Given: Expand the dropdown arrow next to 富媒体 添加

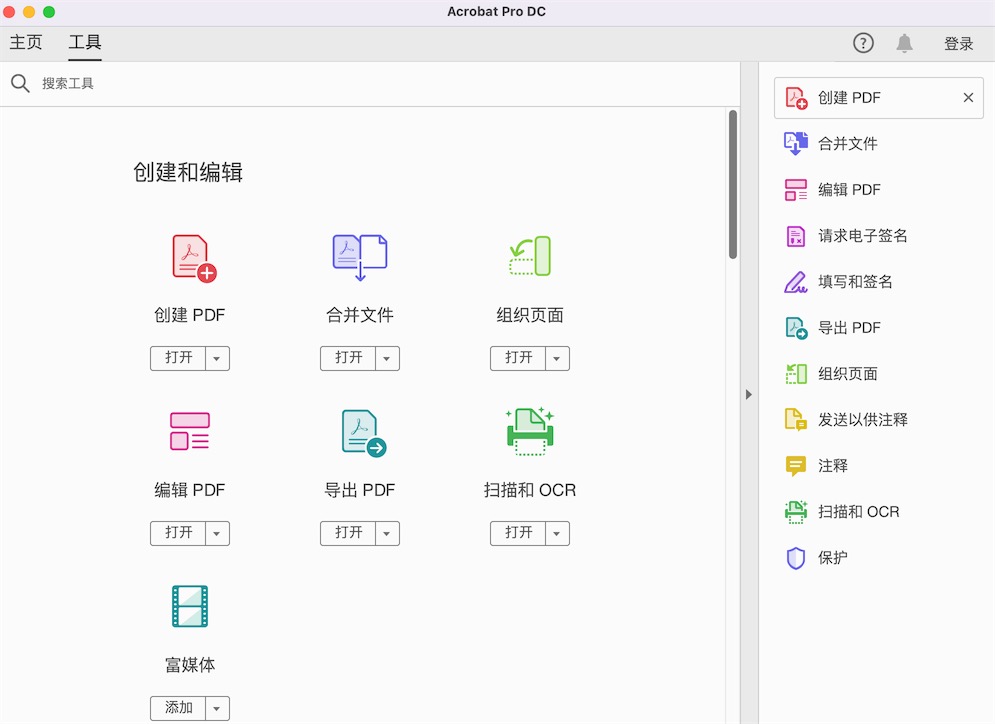Looking at the screenshot, I should pyautogui.click(x=217, y=708).
